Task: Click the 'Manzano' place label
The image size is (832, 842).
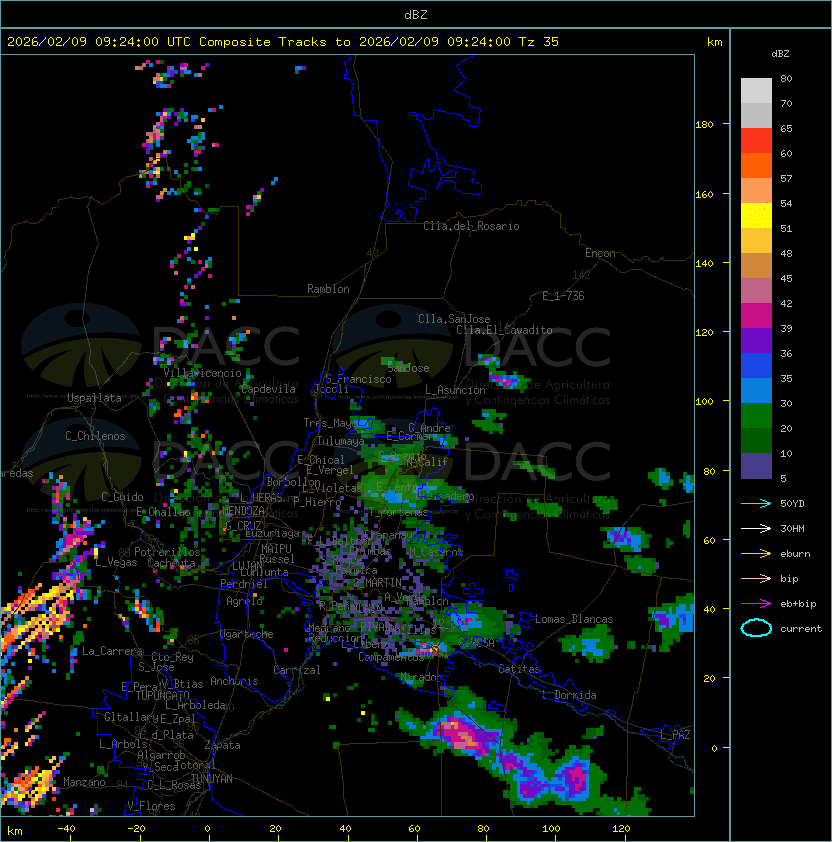Action: coord(84,782)
